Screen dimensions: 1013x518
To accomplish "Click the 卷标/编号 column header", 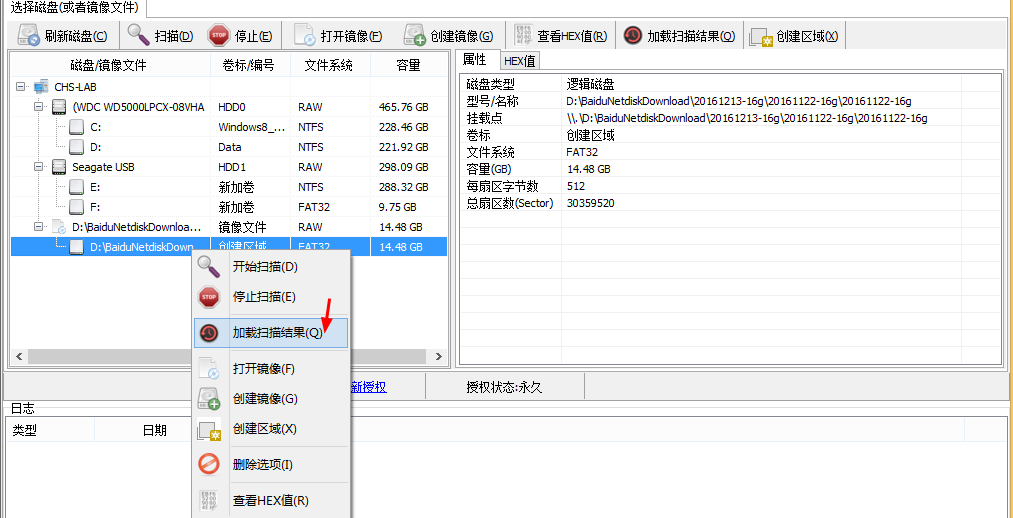I will [251, 65].
